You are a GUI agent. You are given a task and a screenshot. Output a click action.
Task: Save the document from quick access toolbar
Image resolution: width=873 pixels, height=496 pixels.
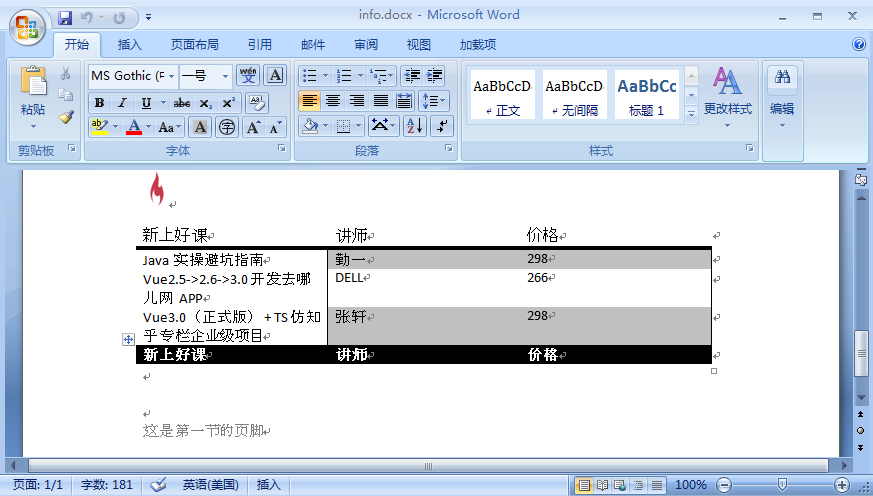coord(65,18)
